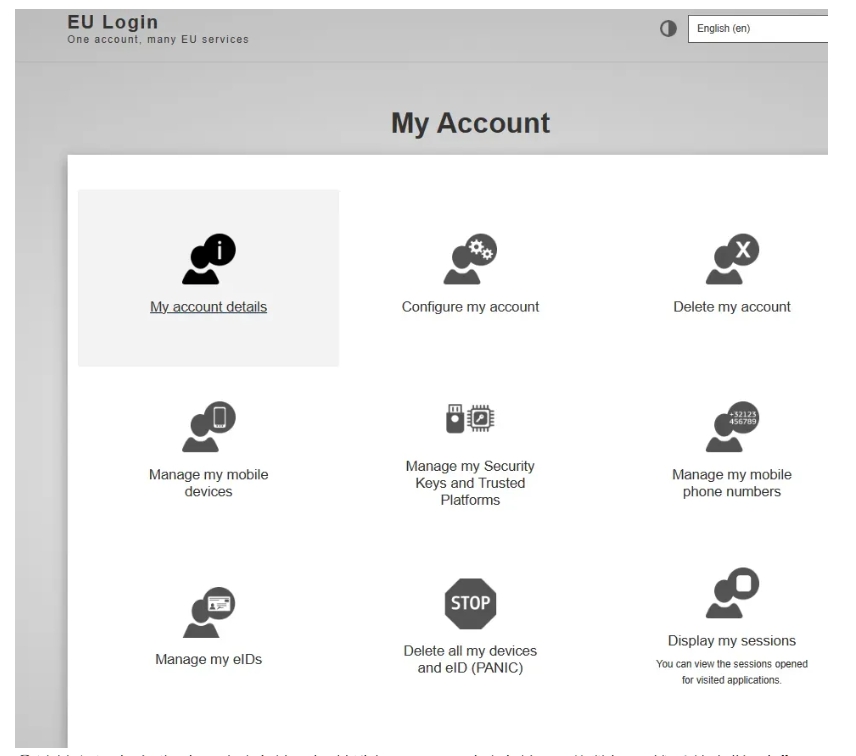Open the English (en) language dropdown
Image resolution: width=856 pixels, height=756 pixels.
pos(756,29)
